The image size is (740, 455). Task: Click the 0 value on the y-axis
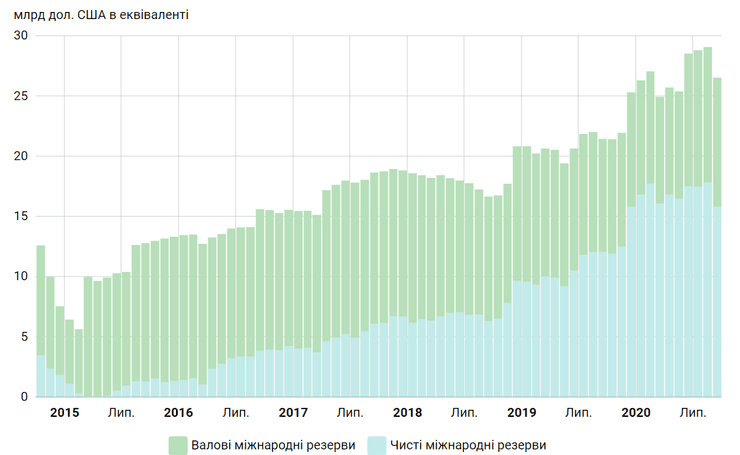pos(24,397)
